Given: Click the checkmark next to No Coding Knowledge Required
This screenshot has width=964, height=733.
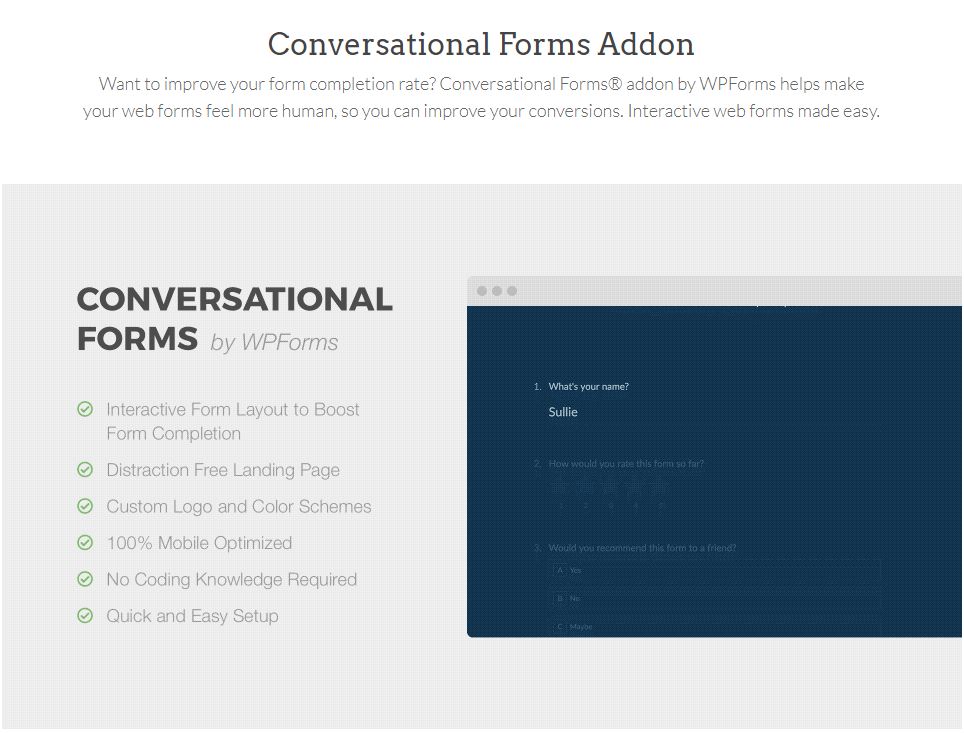Looking at the screenshot, I should tap(85, 579).
